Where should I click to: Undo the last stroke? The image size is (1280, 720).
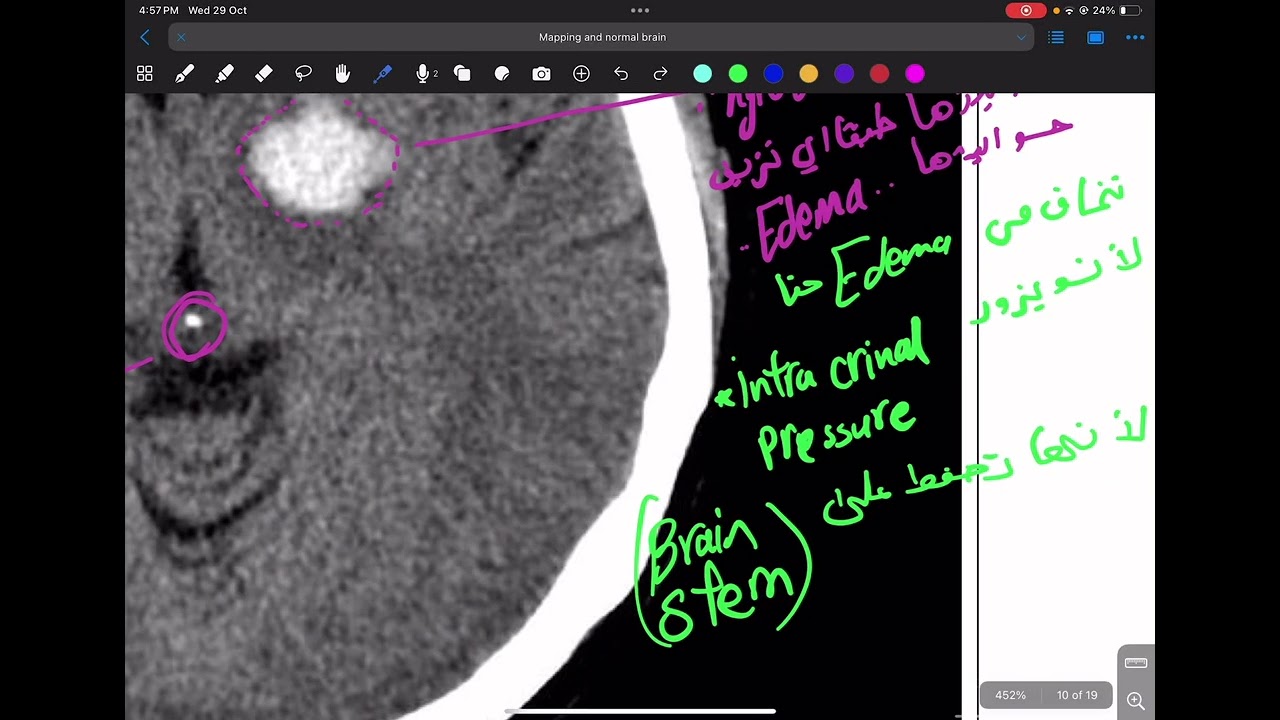[621, 73]
